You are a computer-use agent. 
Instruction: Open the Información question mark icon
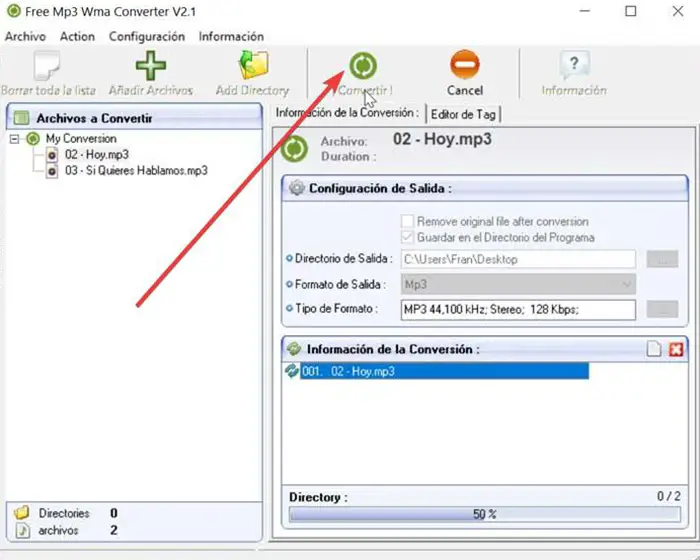(x=574, y=65)
